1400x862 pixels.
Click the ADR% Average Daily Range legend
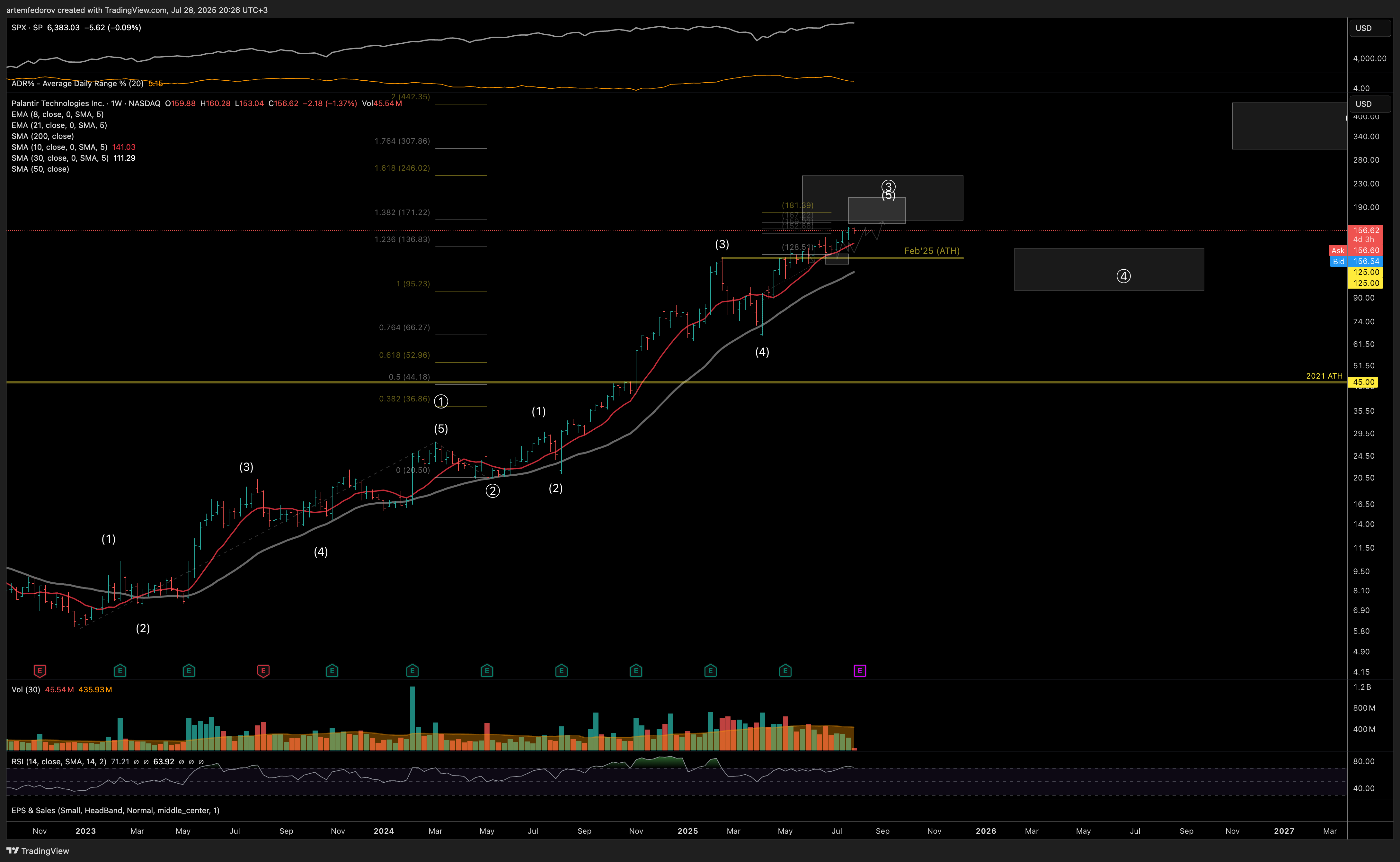tap(77, 83)
